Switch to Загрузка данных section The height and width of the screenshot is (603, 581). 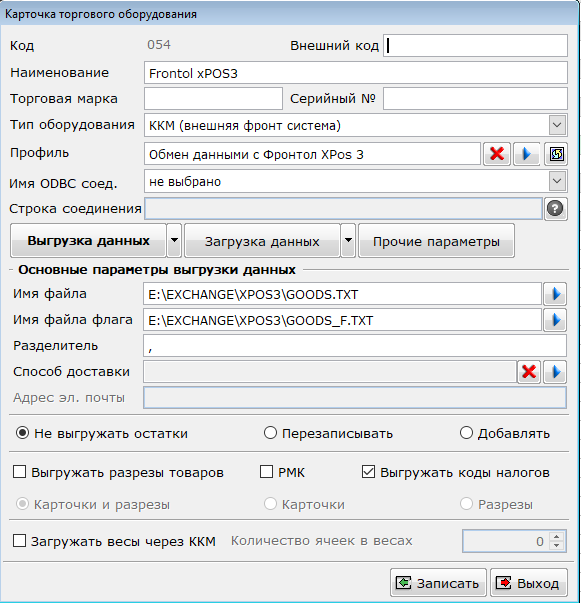tap(262, 241)
